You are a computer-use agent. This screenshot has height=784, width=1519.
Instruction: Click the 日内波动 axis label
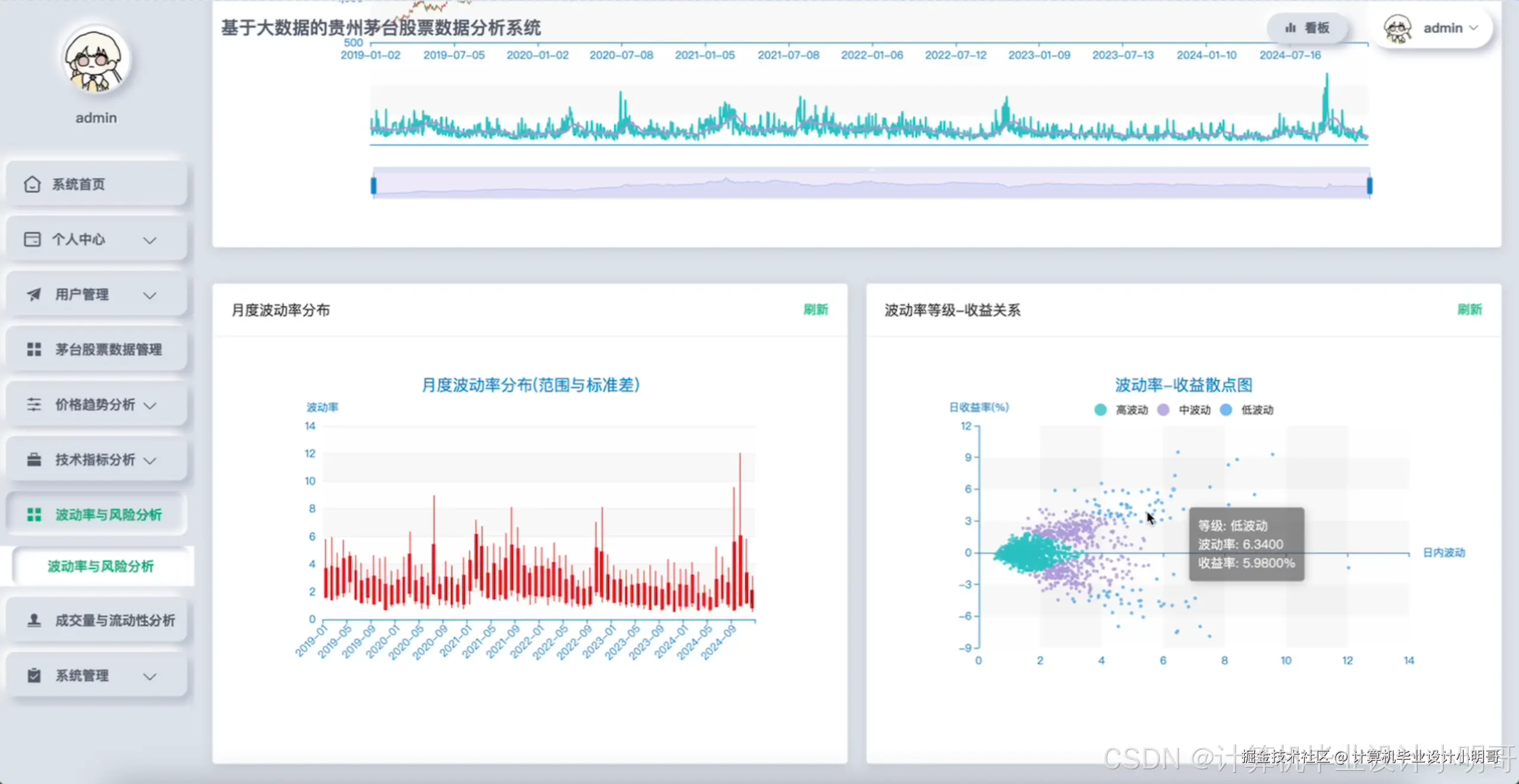1444,553
